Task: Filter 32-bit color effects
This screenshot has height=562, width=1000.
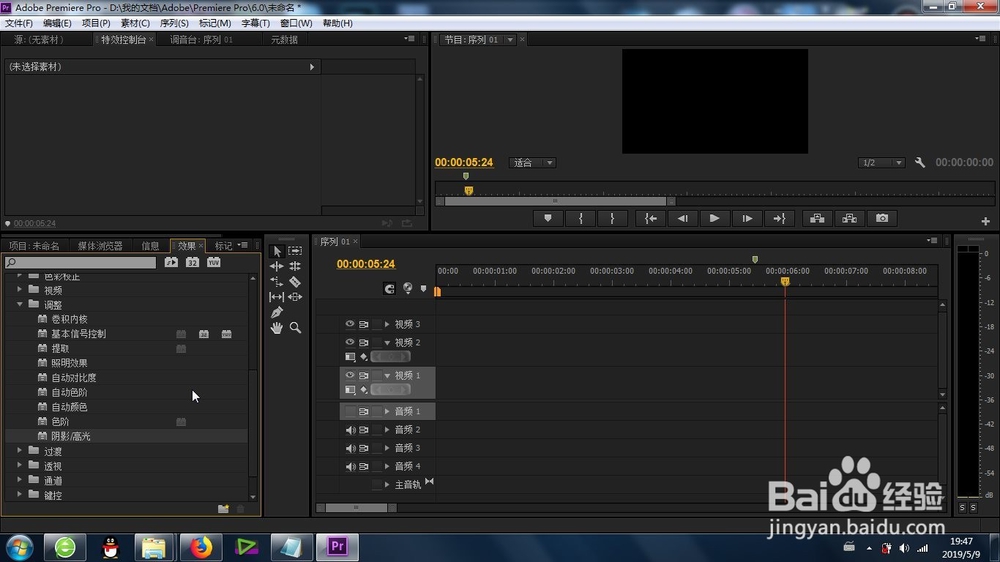Action: [x=193, y=262]
